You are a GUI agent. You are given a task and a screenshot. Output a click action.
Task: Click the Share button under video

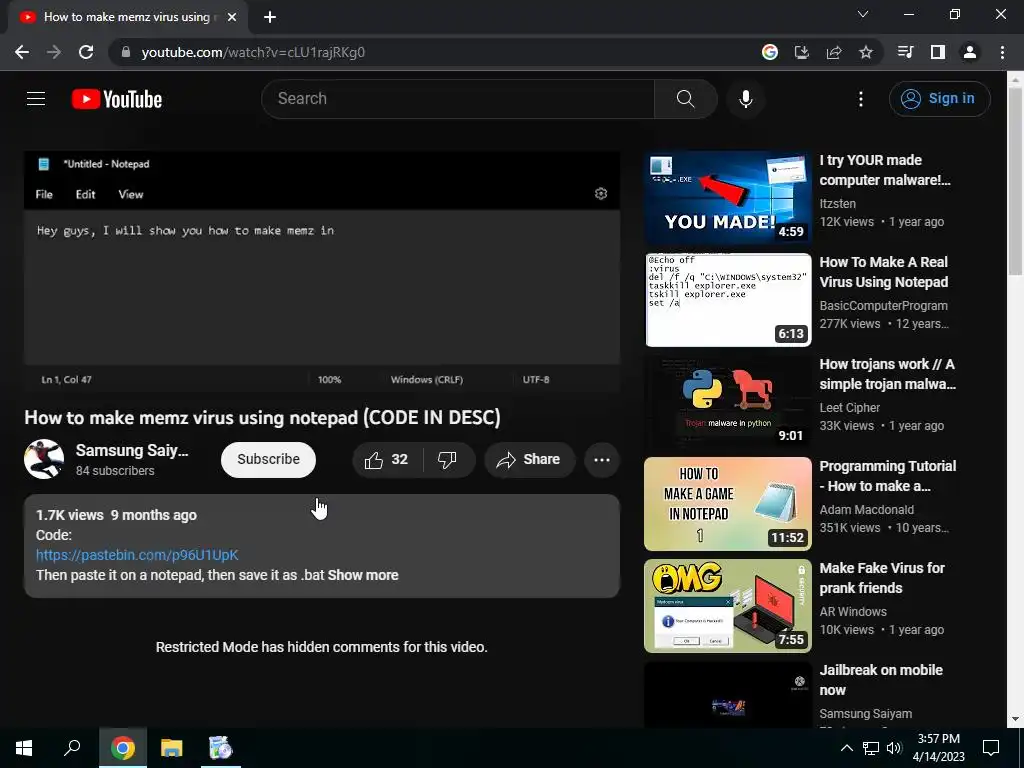(x=530, y=460)
